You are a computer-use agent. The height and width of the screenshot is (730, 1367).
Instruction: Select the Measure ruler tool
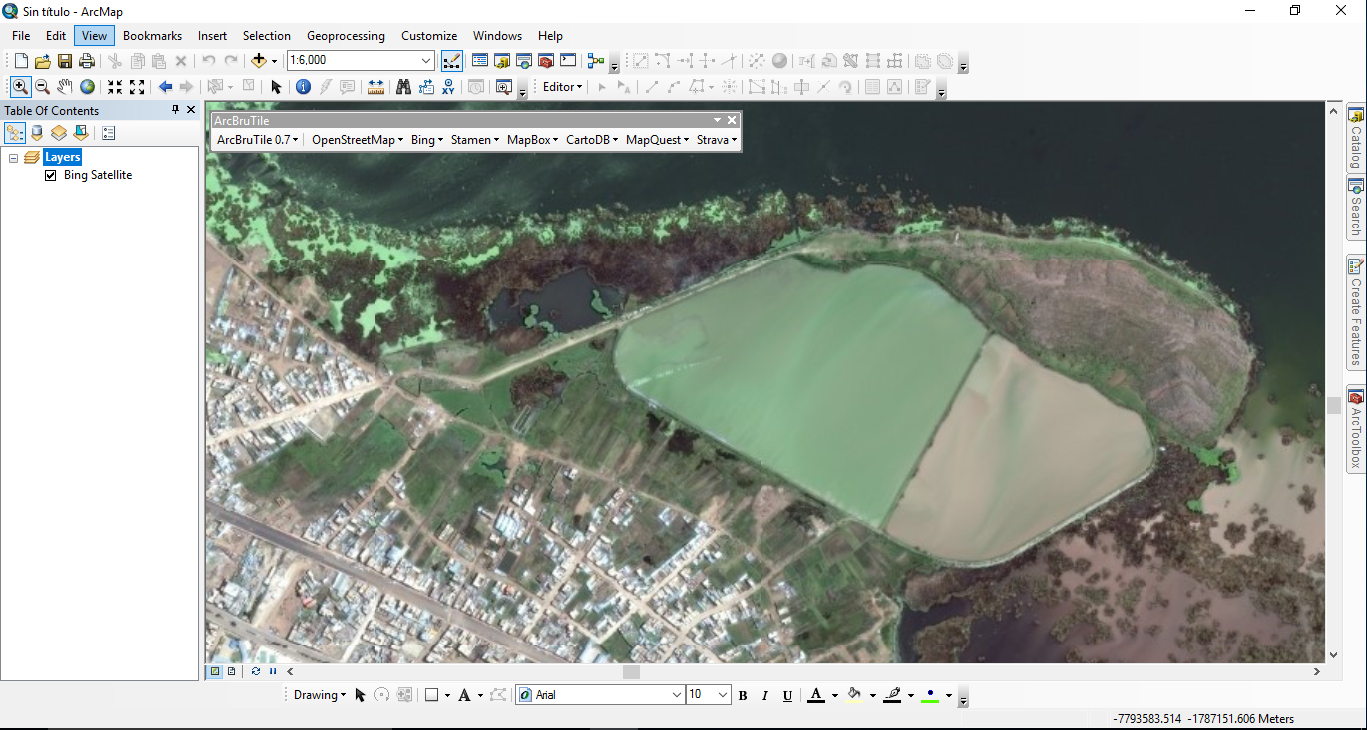(x=376, y=87)
